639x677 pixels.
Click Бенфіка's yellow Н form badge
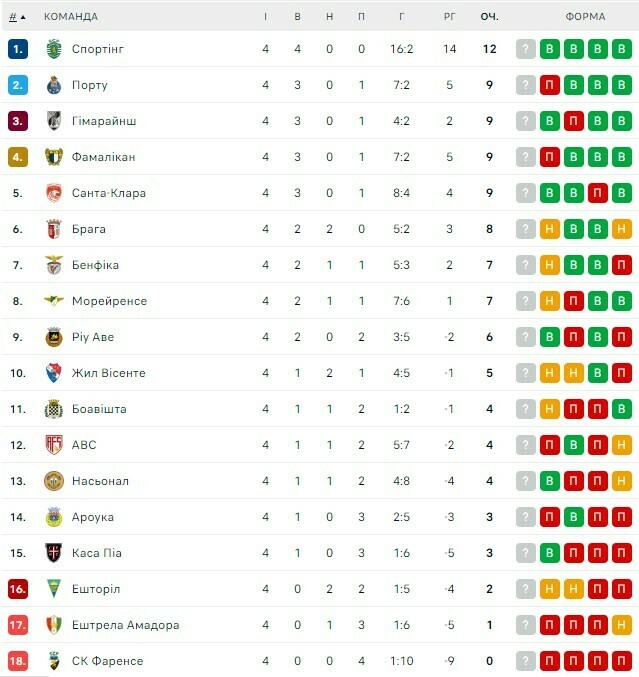549,265
